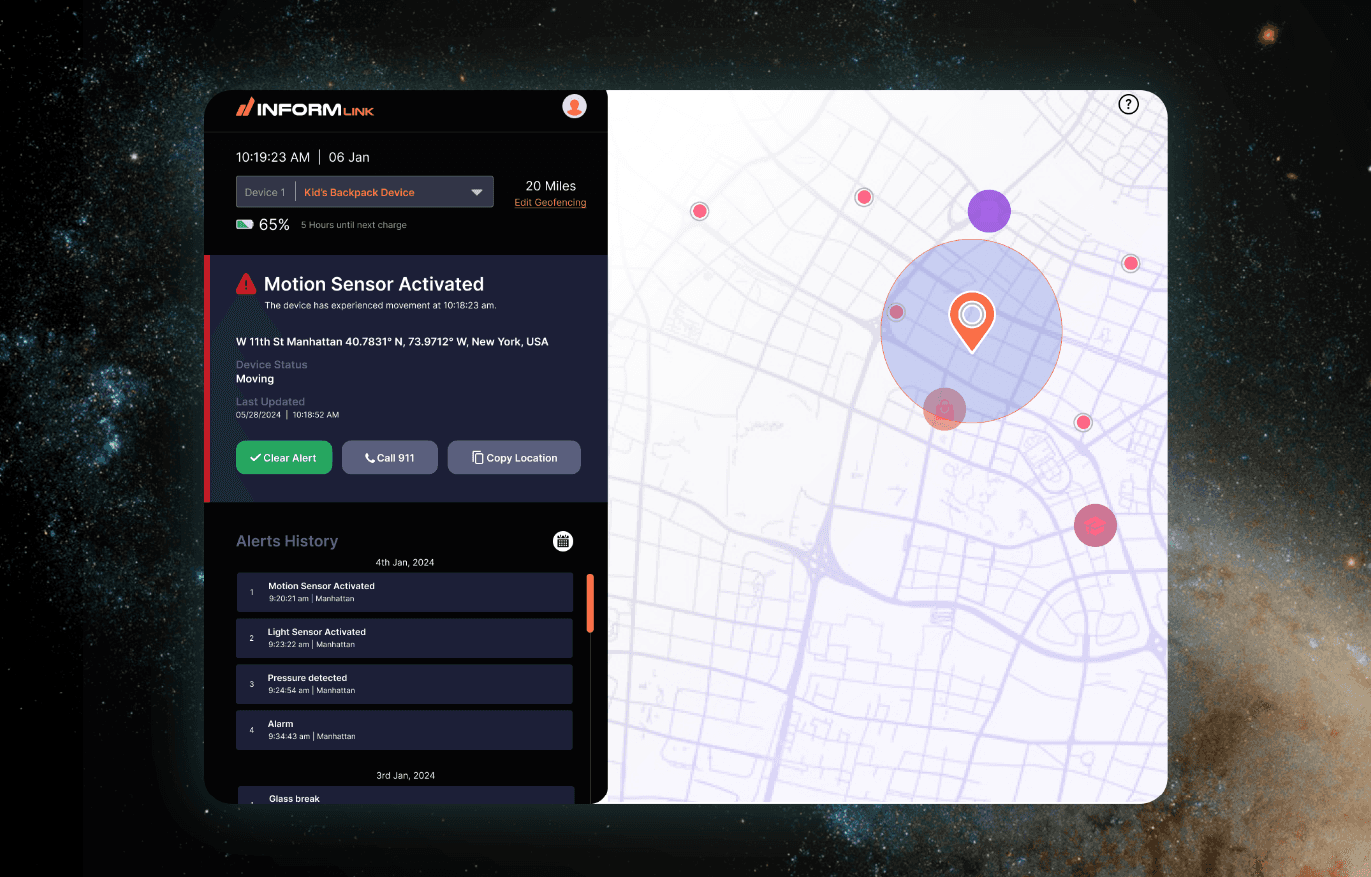Click the 65% battery percentage
The image size is (1371, 877).
[x=274, y=225]
